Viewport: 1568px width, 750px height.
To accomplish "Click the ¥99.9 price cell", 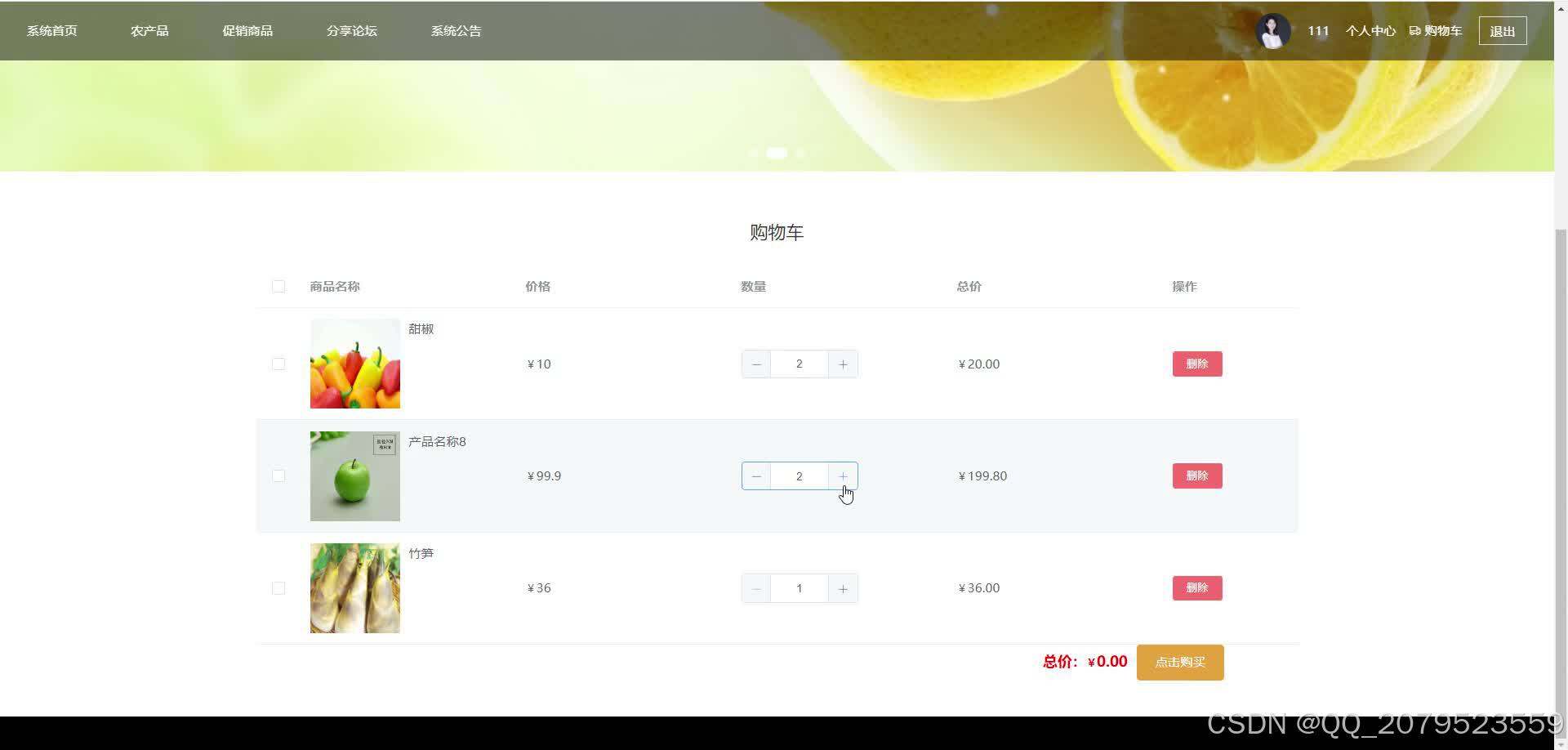I will click(x=545, y=476).
